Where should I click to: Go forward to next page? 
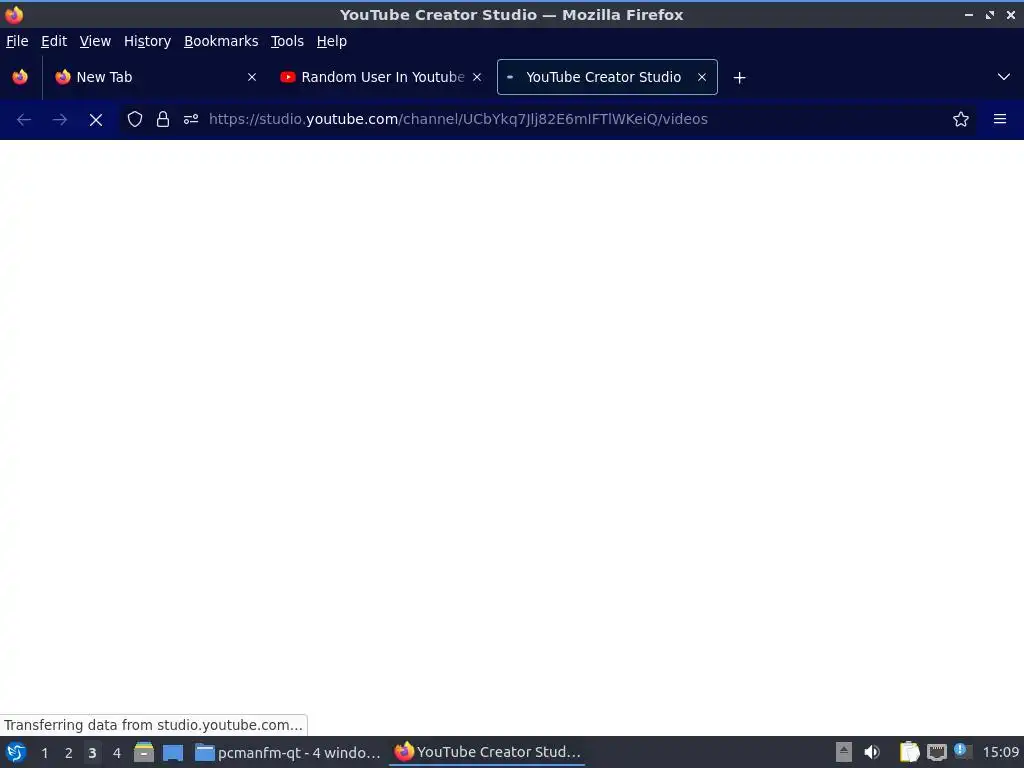[x=59, y=120]
